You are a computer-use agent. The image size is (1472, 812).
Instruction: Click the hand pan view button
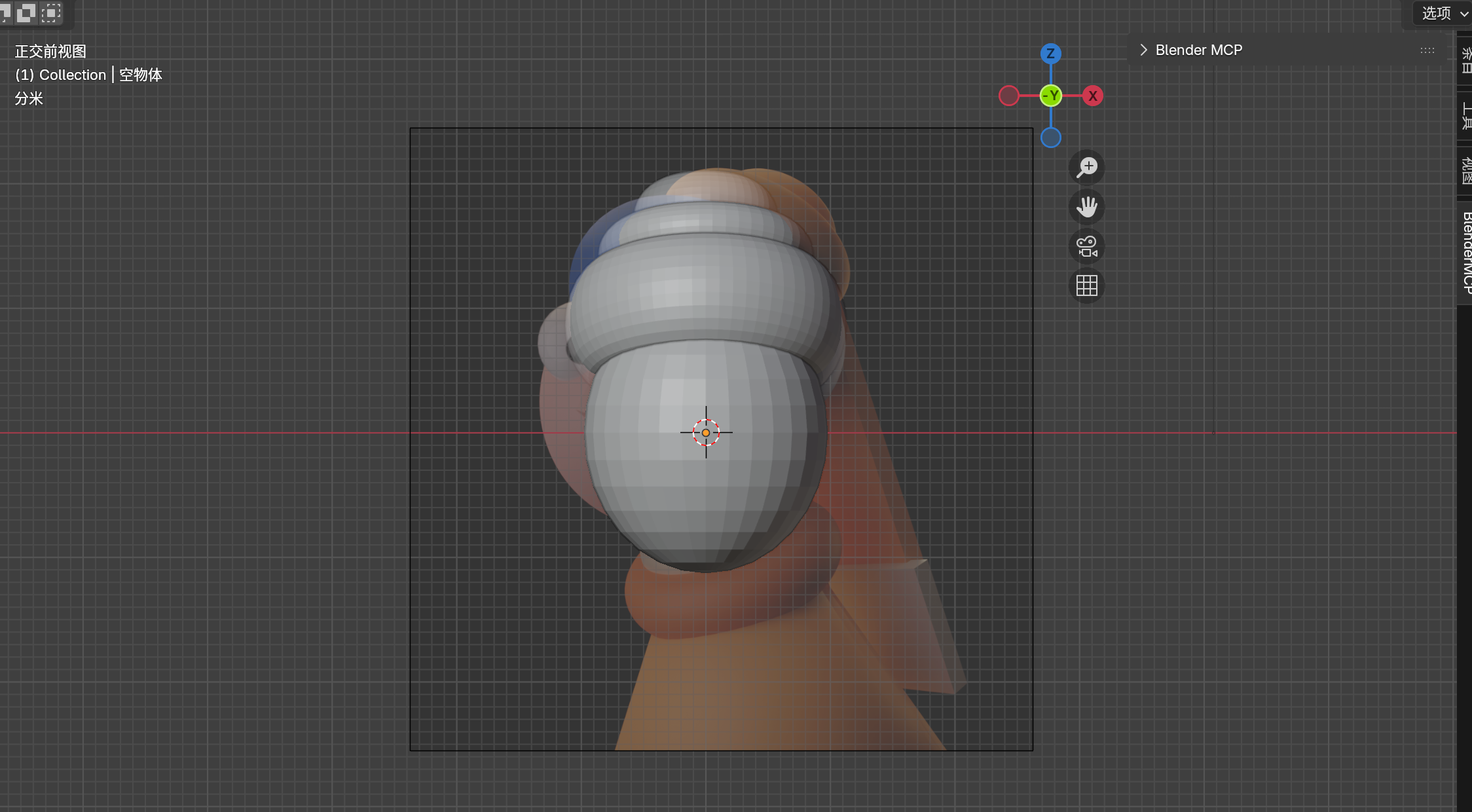coord(1086,207)
